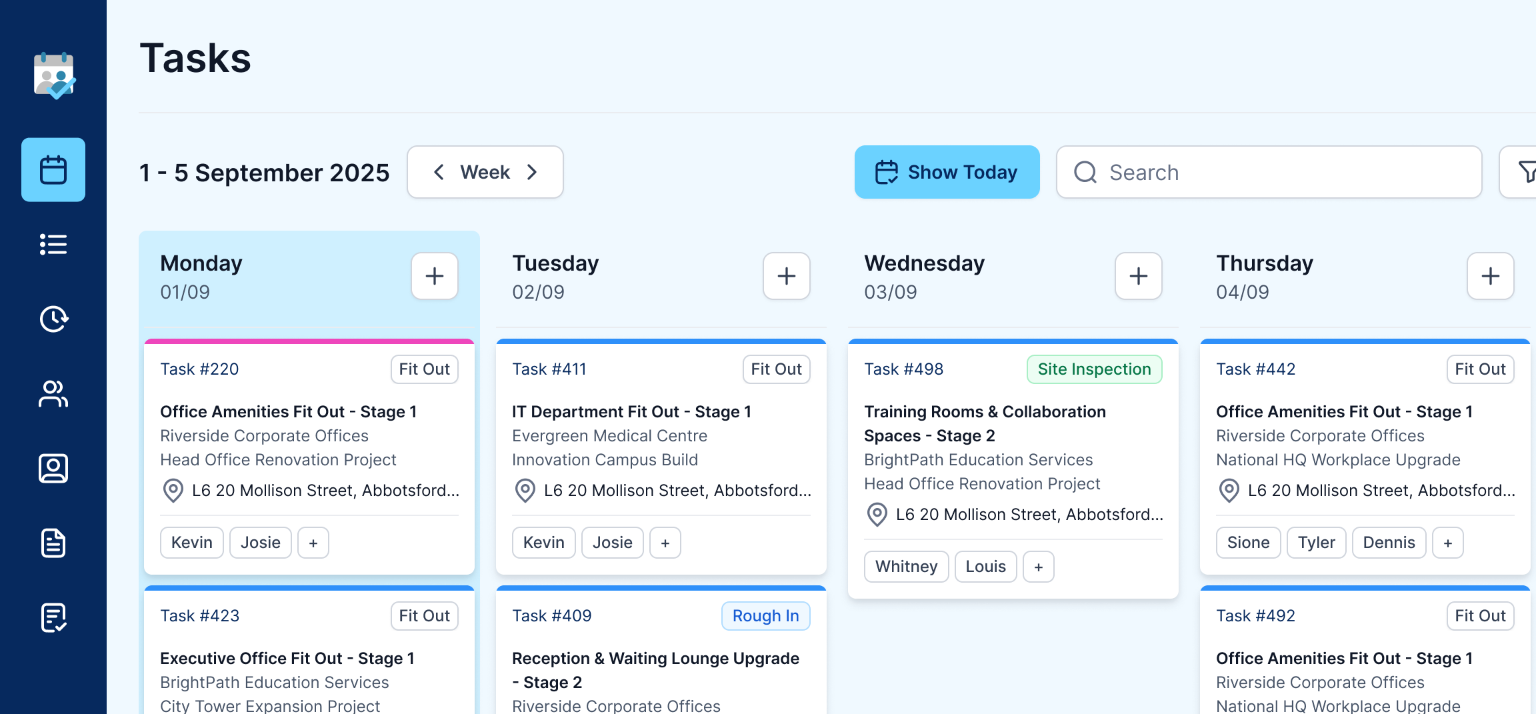Open the filter options button
This screenshot has width=1536, height=714.
click(1524, 172)
